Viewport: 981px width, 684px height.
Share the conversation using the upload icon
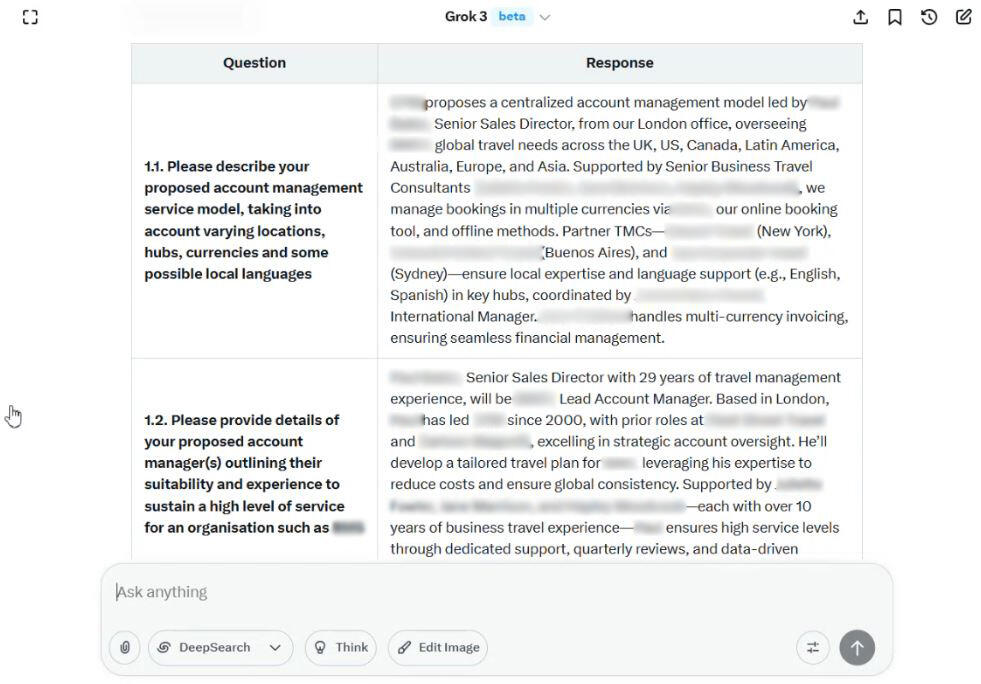pyautogui.click(x=861, y=17)
